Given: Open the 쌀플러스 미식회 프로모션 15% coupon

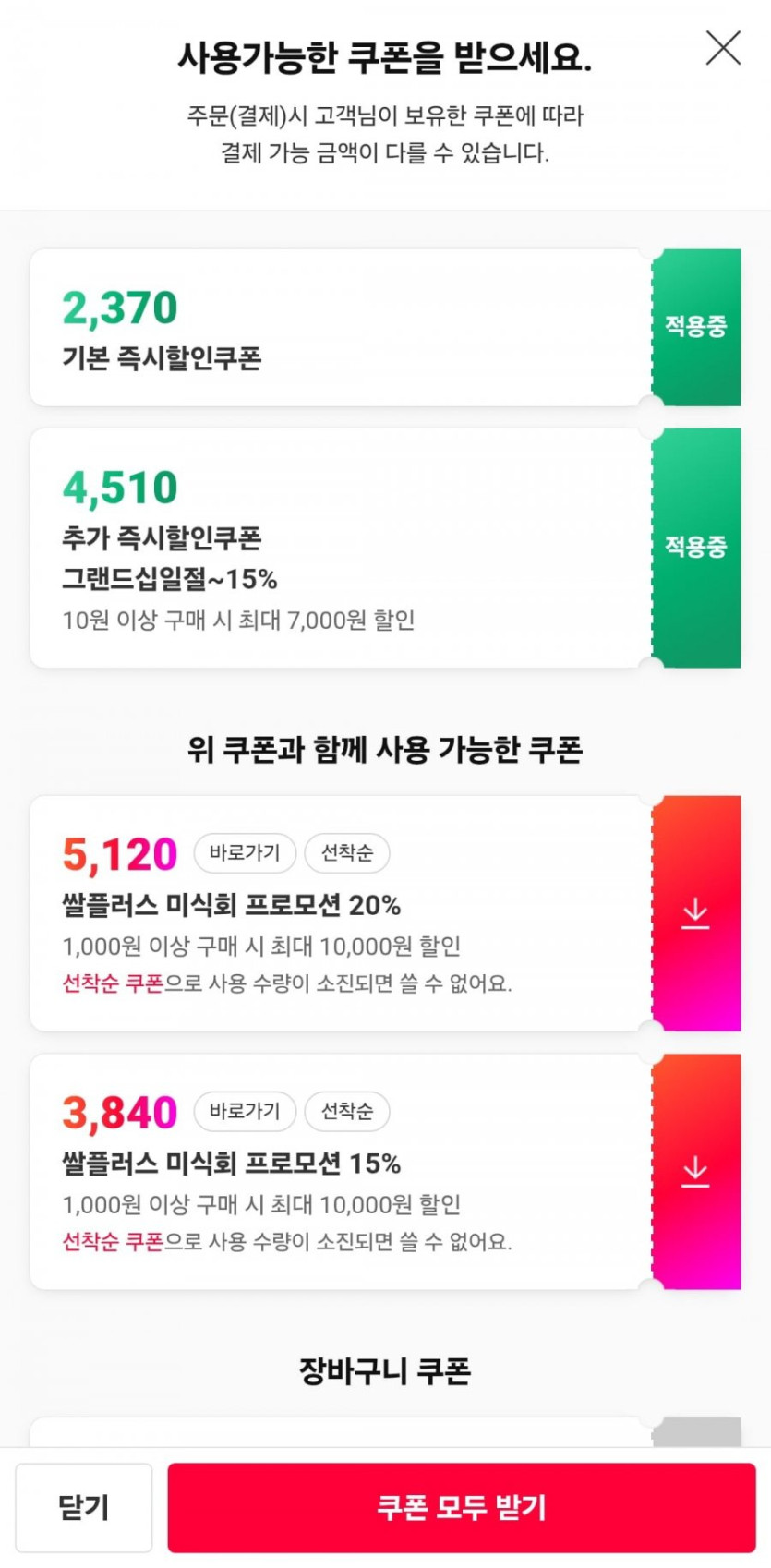Looking at the screenshot, I should coord(231,1164).
